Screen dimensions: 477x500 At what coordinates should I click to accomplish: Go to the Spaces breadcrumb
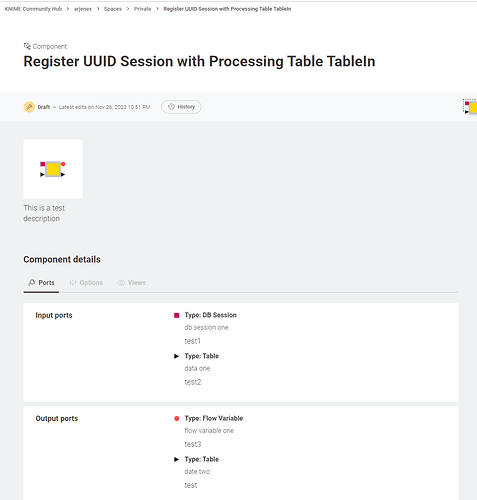tap(113, 9)
